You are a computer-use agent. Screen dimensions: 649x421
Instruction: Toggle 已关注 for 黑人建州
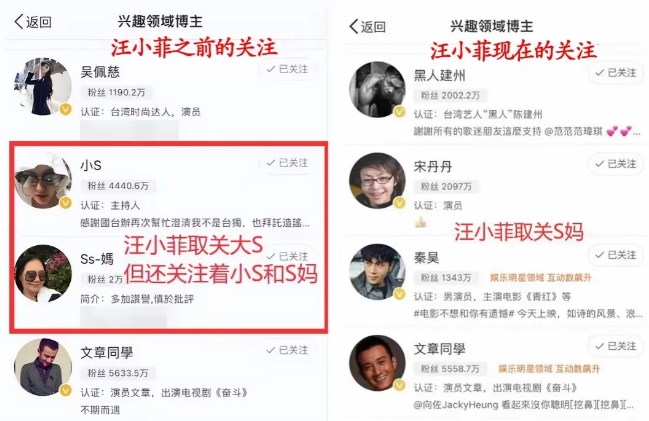616,73
